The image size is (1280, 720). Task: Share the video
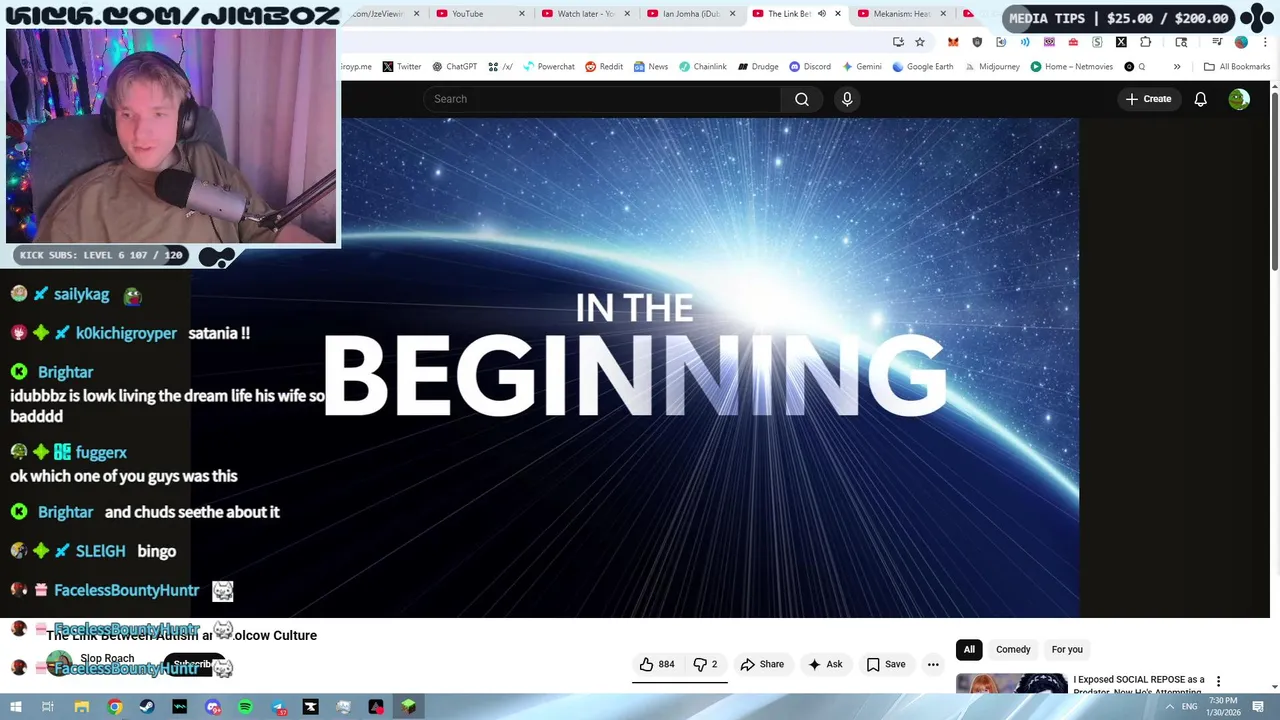[762, 664]
